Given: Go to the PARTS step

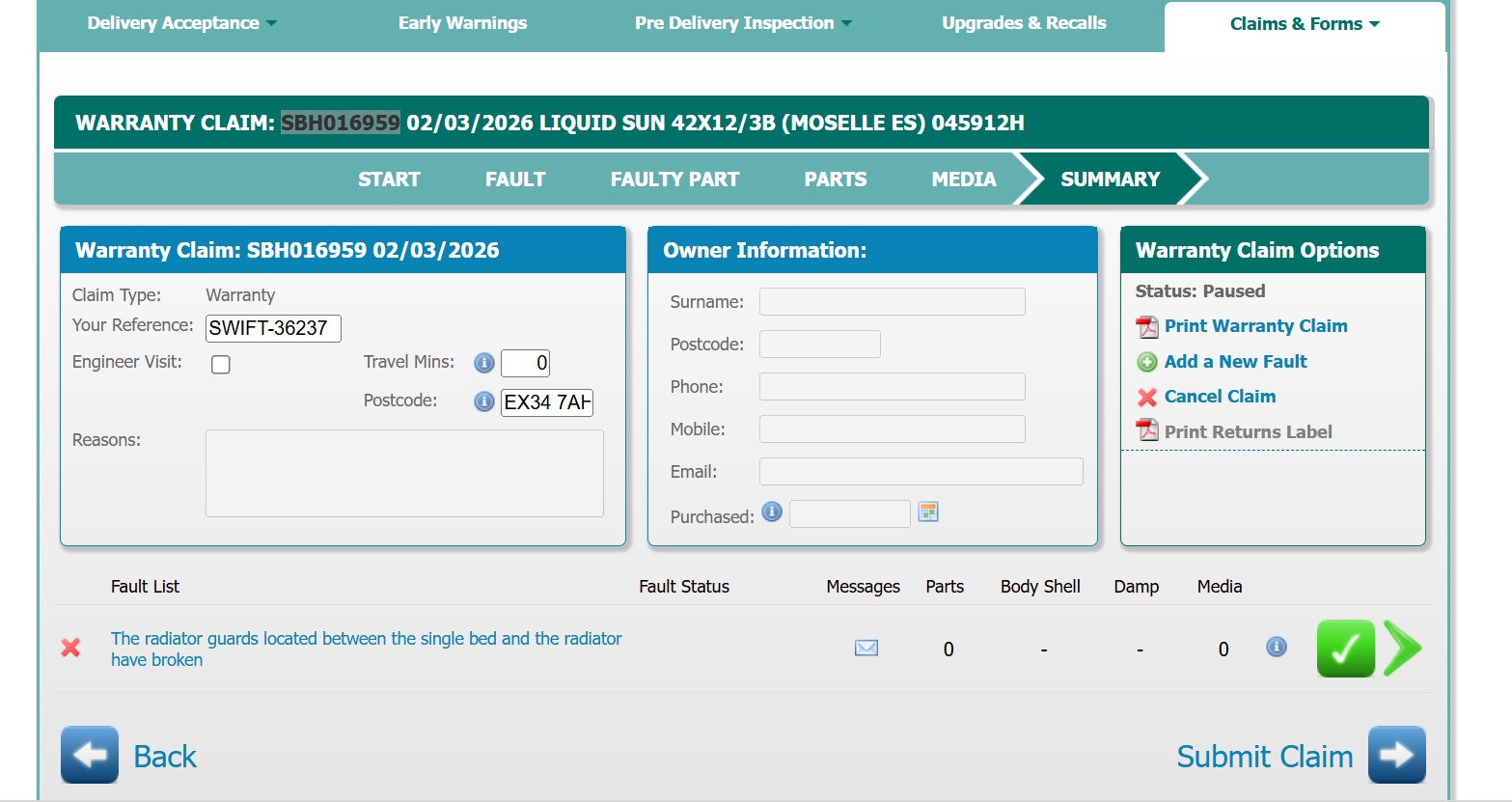Looking at the screenshot, I should tap(836, 180).
